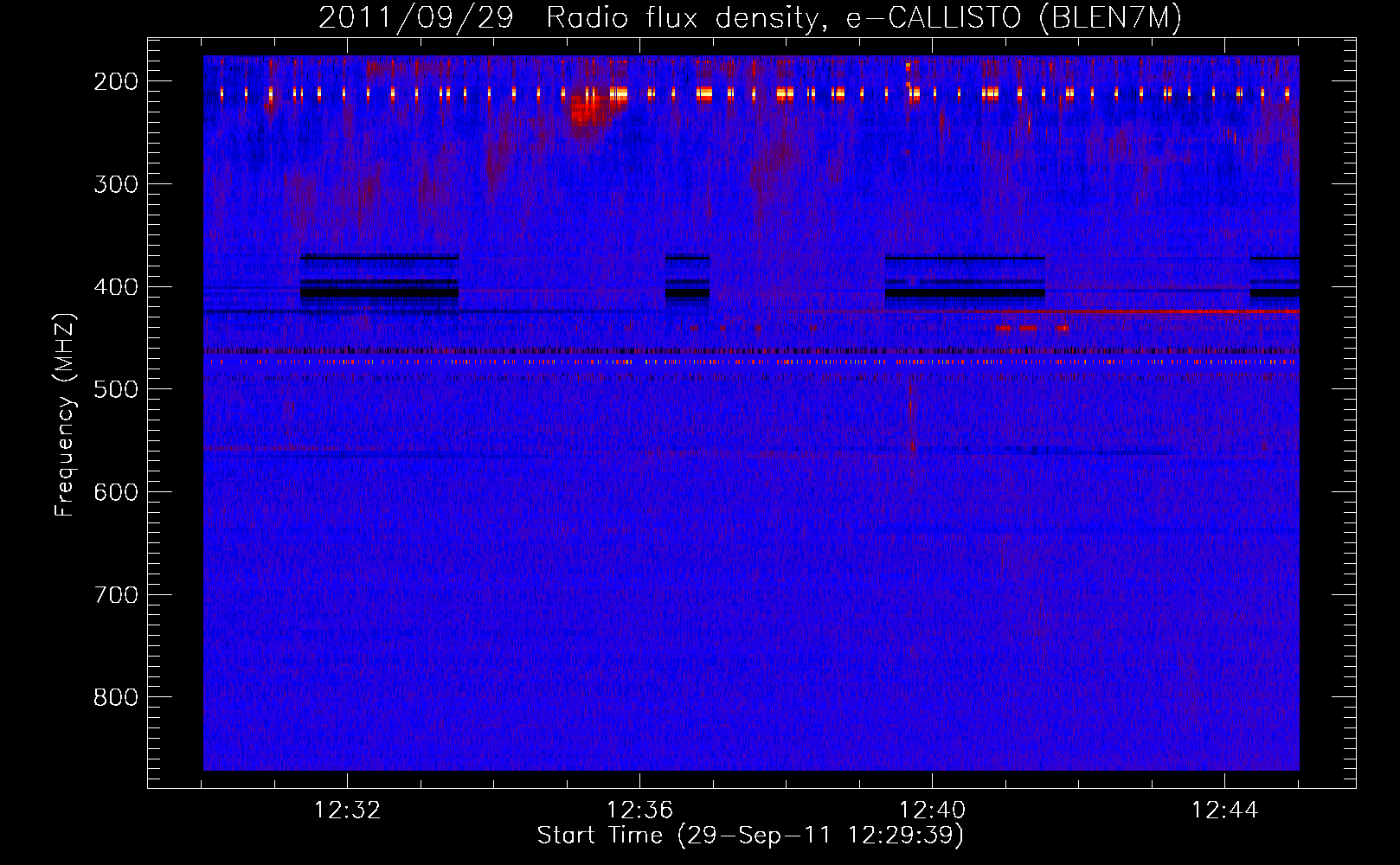Click the 600 frequency tick label

(x=116, y=492)
